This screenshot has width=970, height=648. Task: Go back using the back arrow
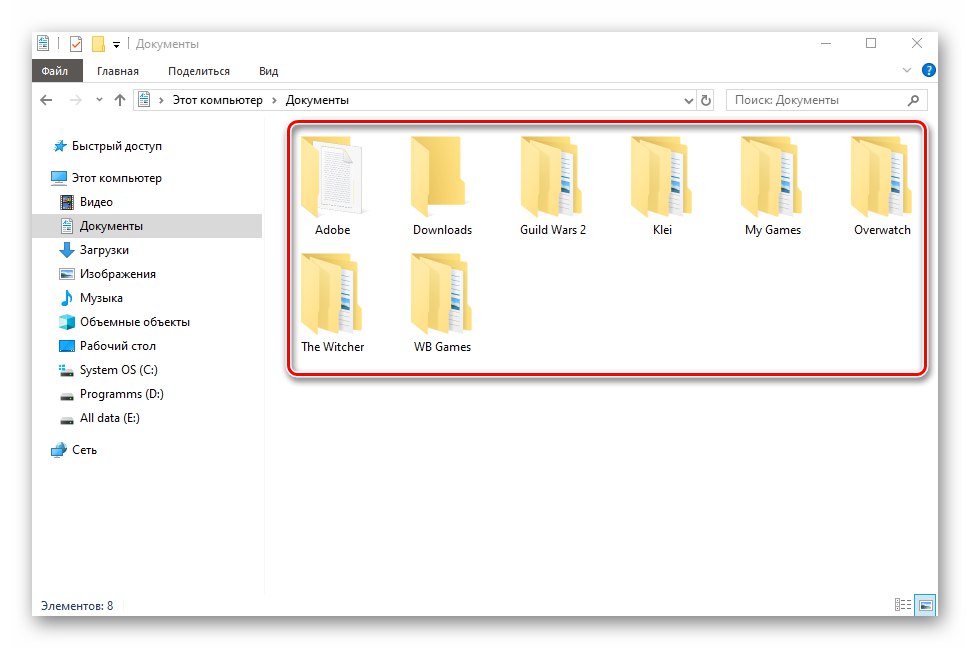(46, 99)
